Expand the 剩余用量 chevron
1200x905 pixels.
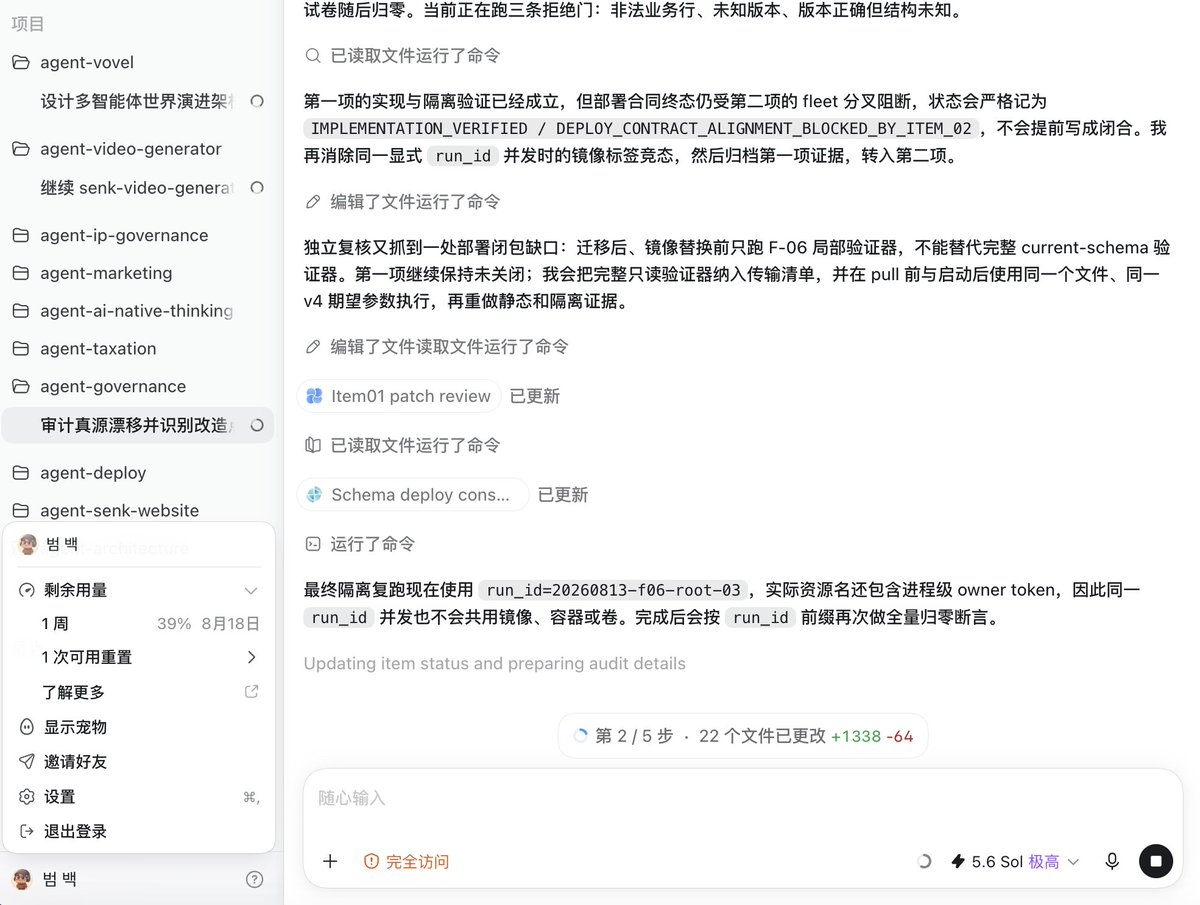[x=251, y=590]
